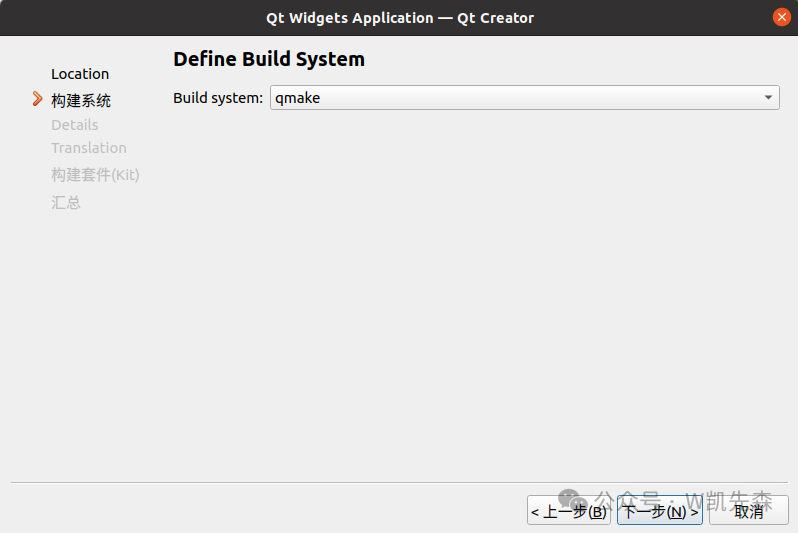Click the Translation step in the sidebar
798x533 pixels.
pos(89,148)
